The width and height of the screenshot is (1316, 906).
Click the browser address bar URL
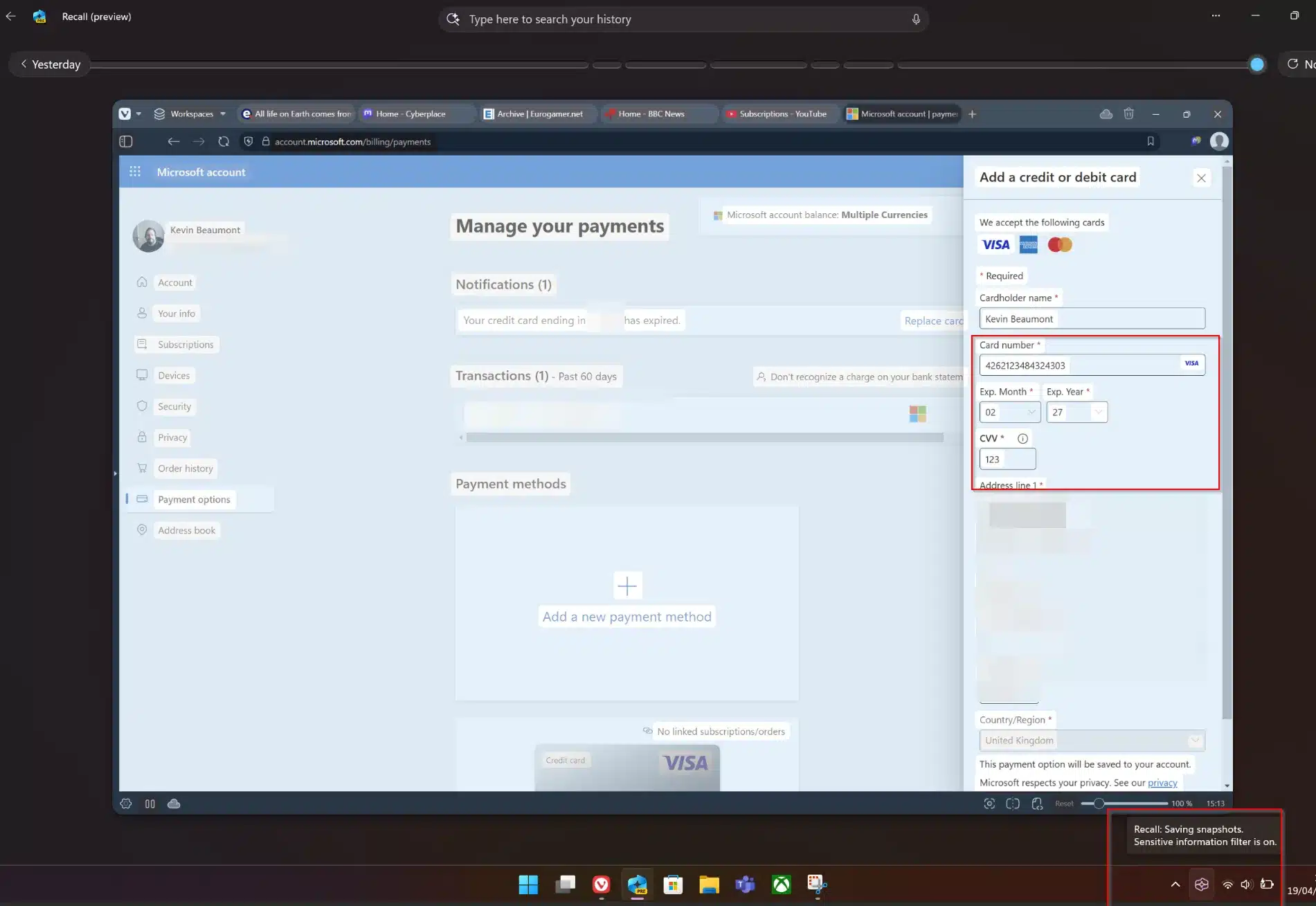[352, 142]
